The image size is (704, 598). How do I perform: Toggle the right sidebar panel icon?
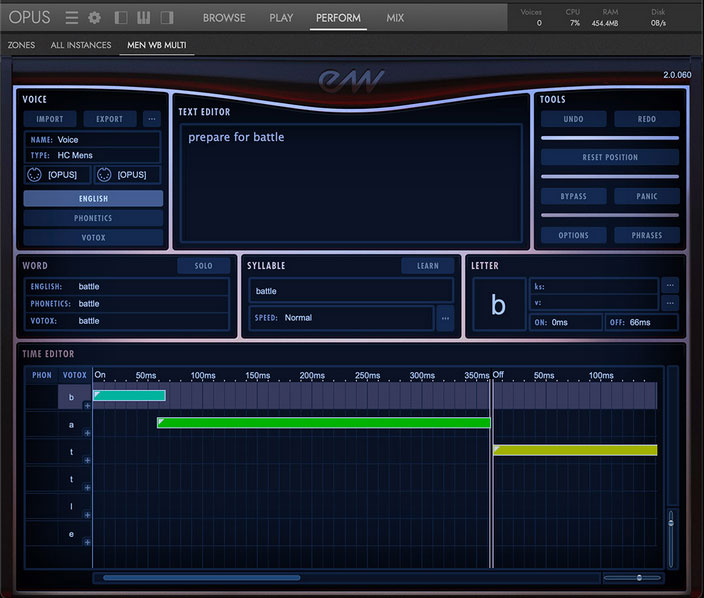tap(167, 18)
